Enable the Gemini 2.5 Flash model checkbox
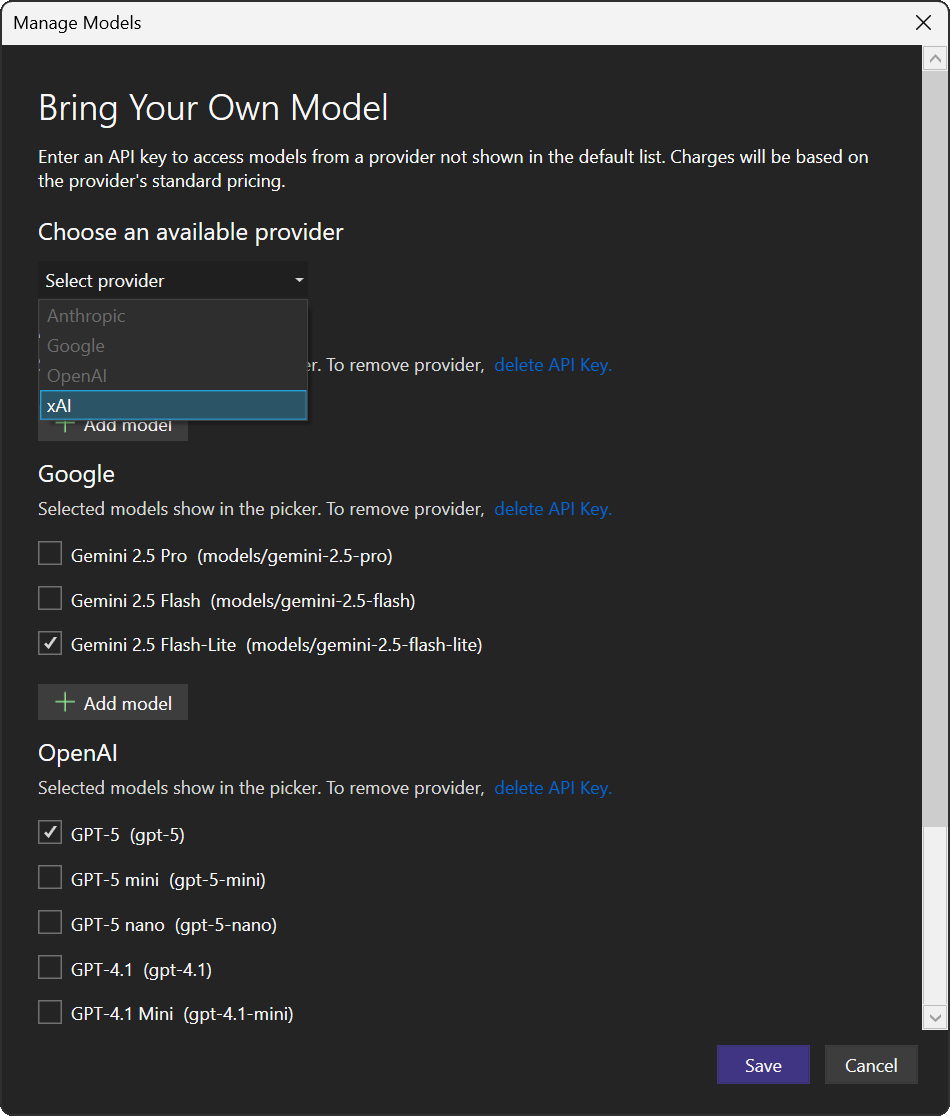This screenshot has height=1116, width=950. tap(50, 598)
